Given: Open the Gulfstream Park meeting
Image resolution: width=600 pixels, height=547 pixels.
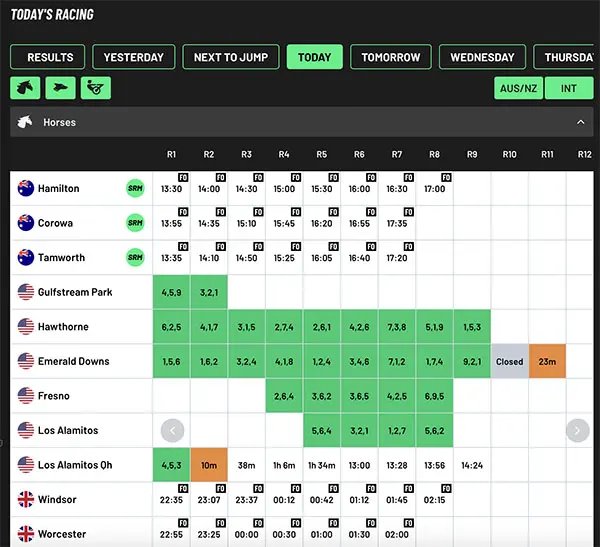Looking at the screenshot, I should (x=75, y=292).
